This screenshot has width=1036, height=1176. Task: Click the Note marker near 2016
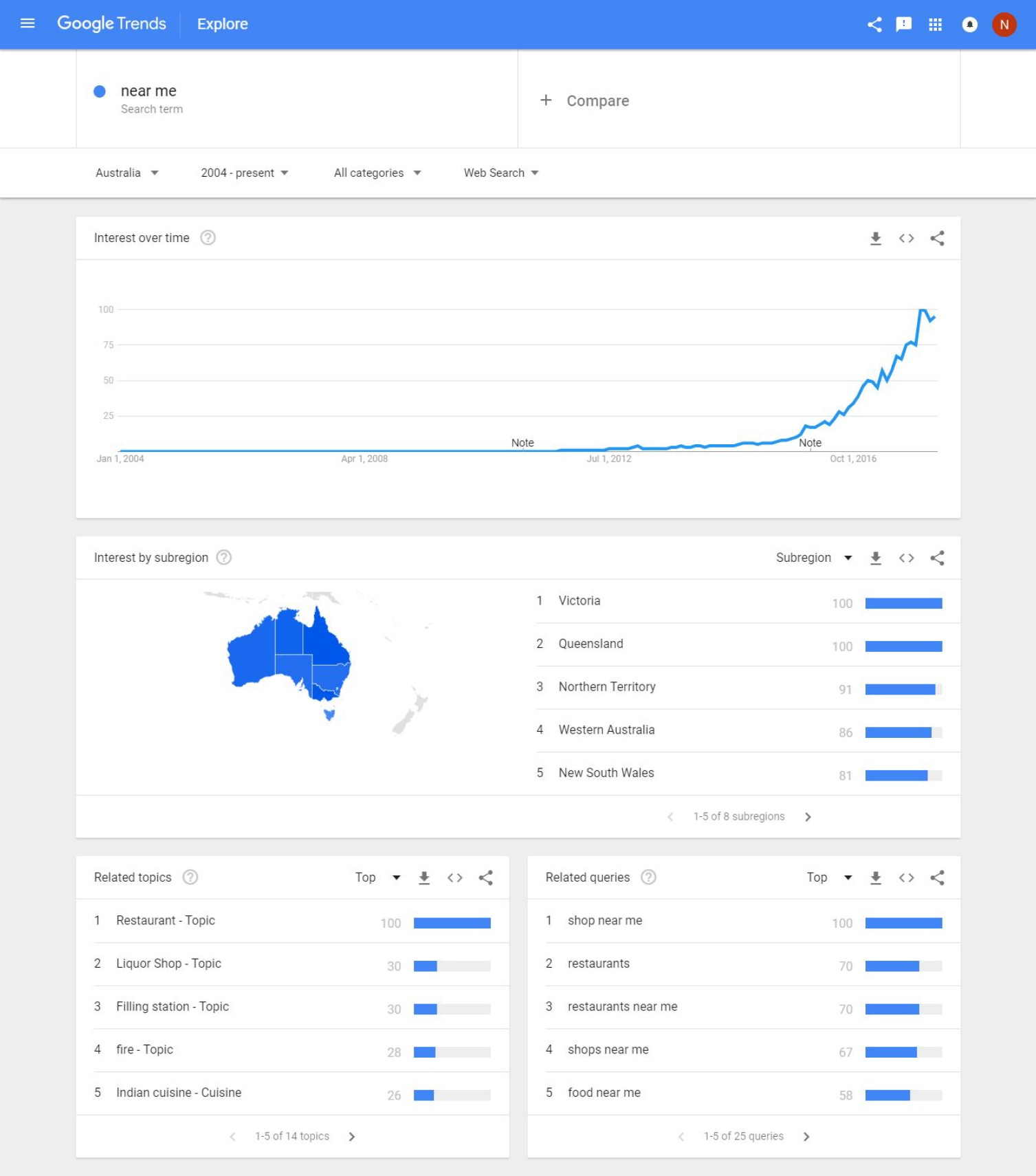(810, 444)
